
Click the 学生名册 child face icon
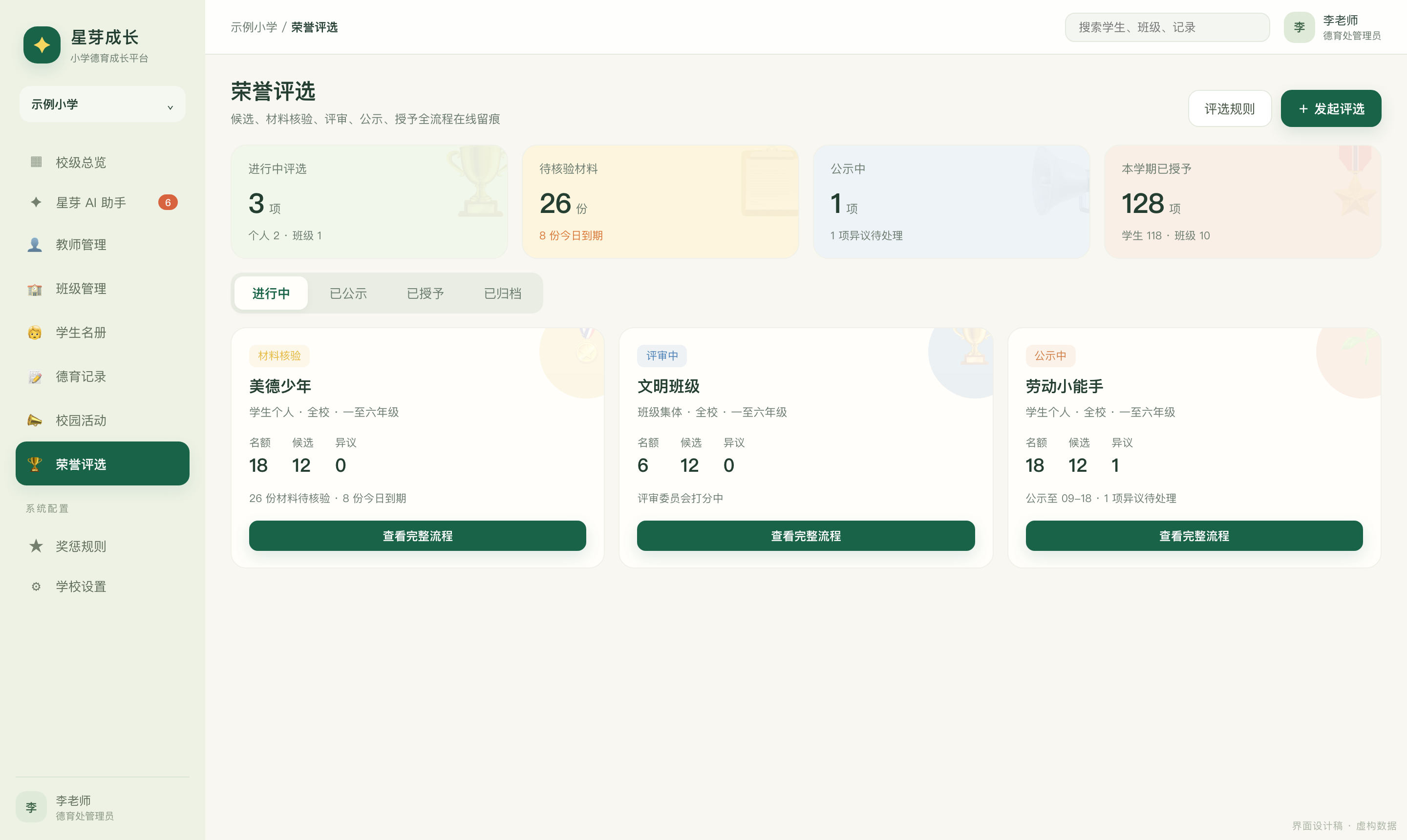coord(35,332)
